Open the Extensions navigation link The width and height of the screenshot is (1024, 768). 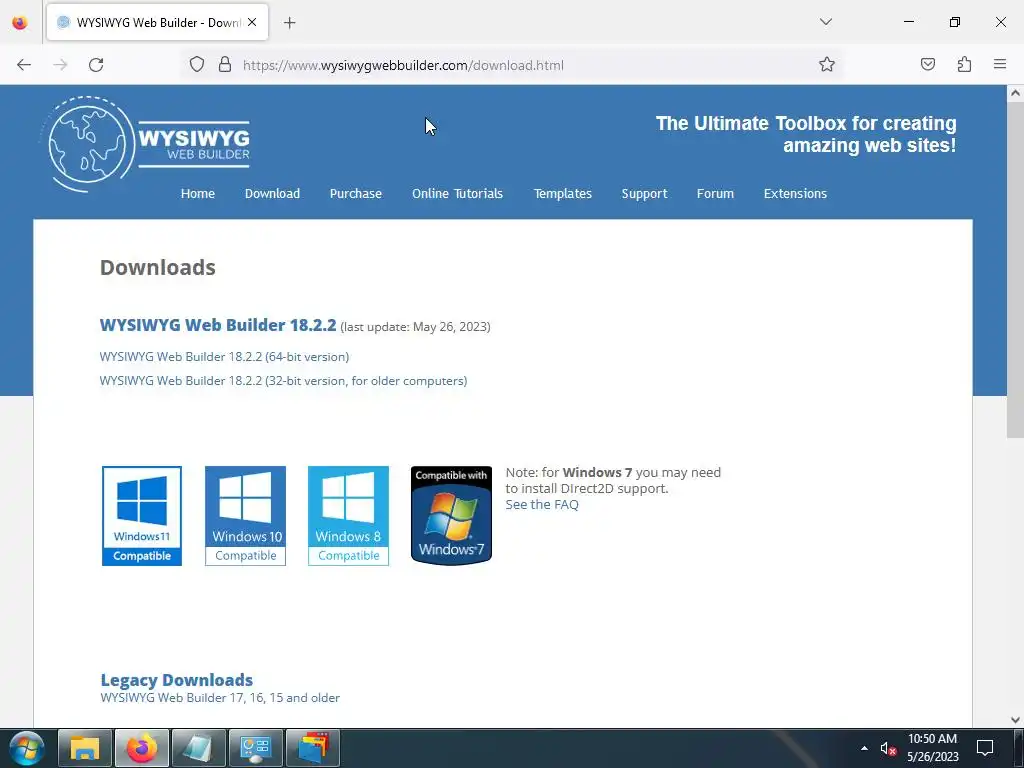point(795,193)
